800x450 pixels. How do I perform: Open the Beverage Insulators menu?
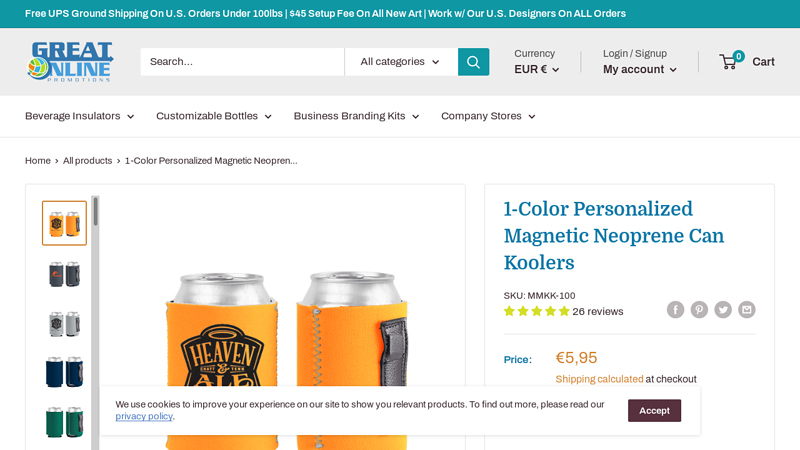[x=79, y=116]
